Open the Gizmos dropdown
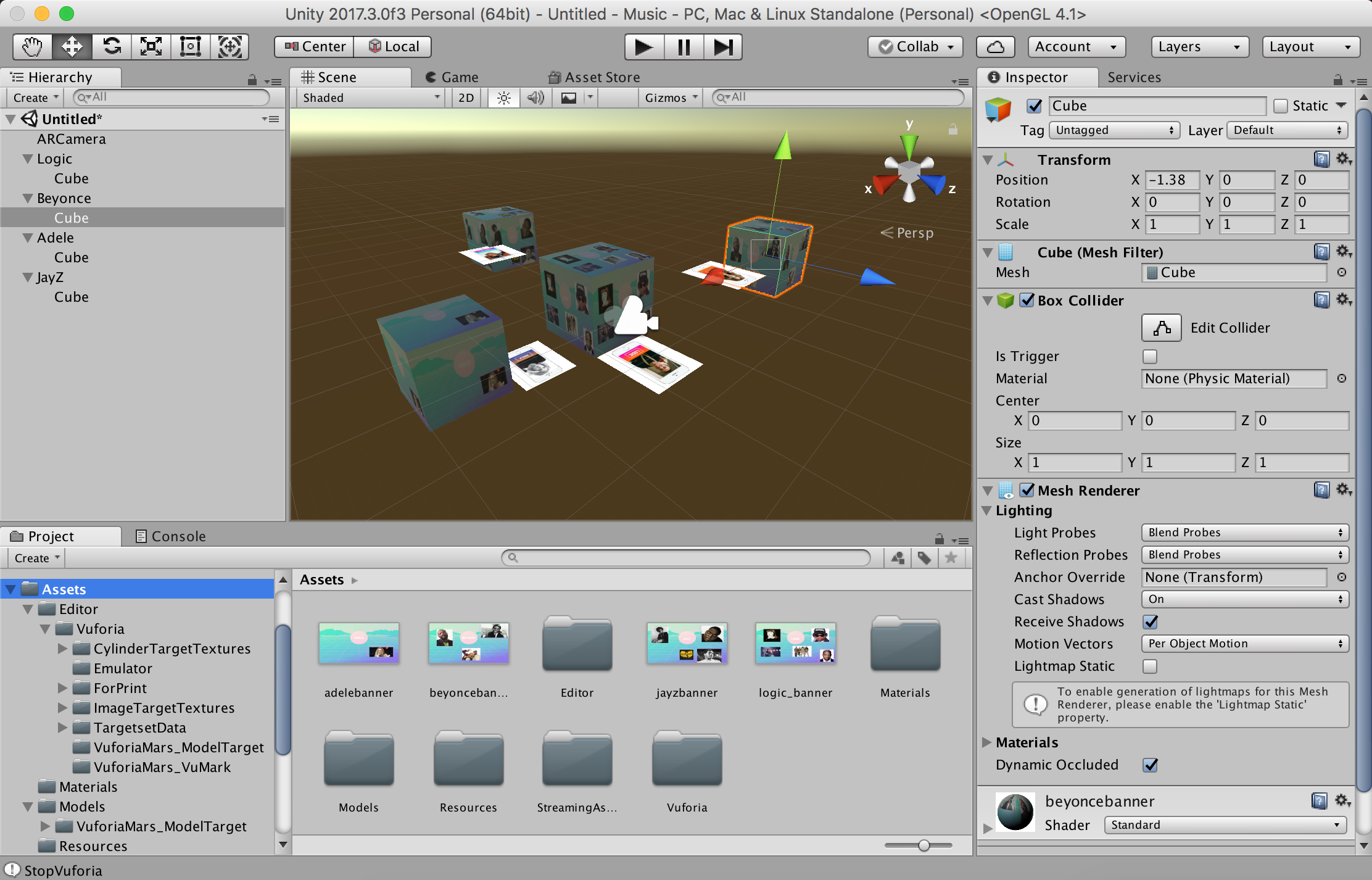Image resolution: width=1372 pixels, height=880 pixels. [x=671, y=98]
